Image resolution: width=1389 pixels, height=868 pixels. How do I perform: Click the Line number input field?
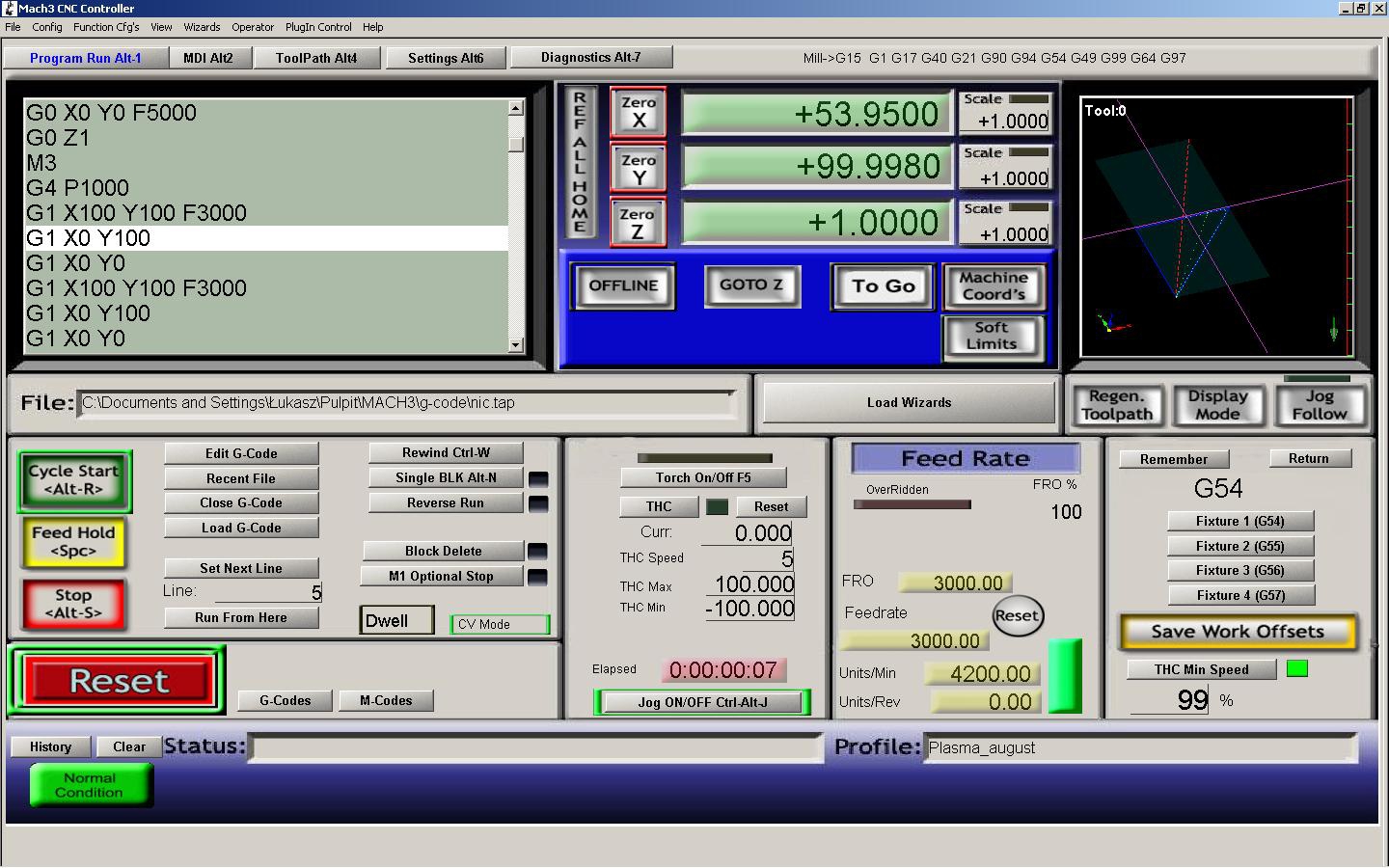coord(268,592)
